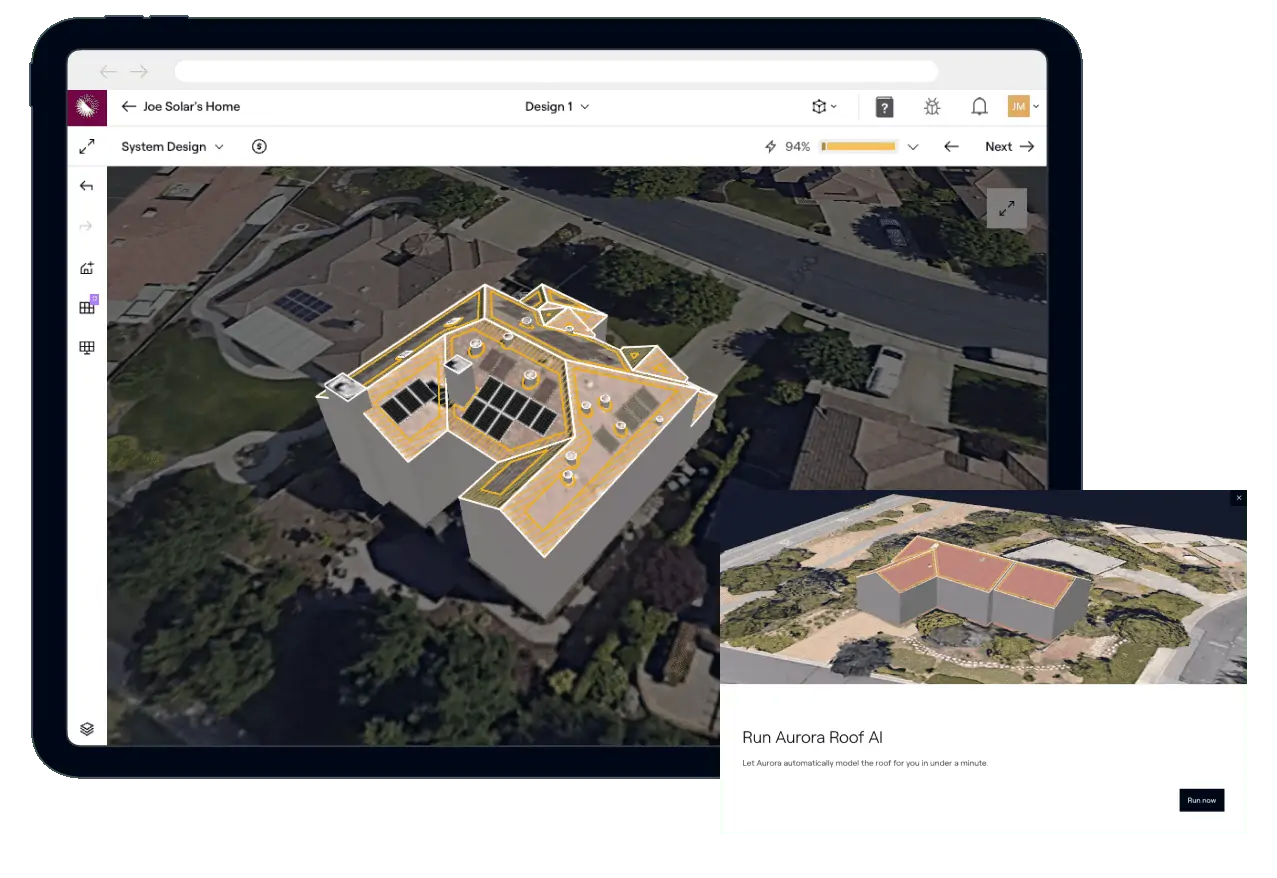Toggle the expand arrows at sidebar top
Viewport: 1277px width, 878px height.
click(x=87, y=146)
